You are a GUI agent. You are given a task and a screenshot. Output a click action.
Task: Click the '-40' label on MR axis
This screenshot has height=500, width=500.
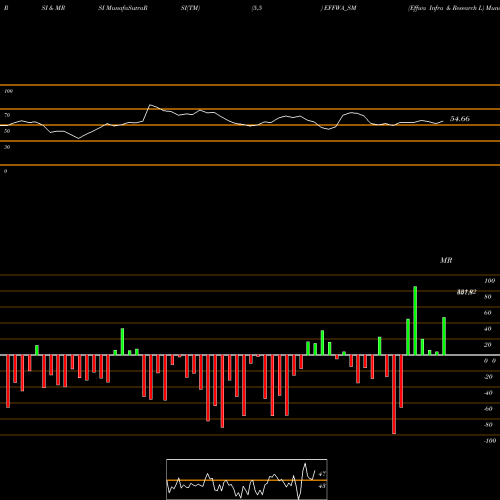coord(488,393)
